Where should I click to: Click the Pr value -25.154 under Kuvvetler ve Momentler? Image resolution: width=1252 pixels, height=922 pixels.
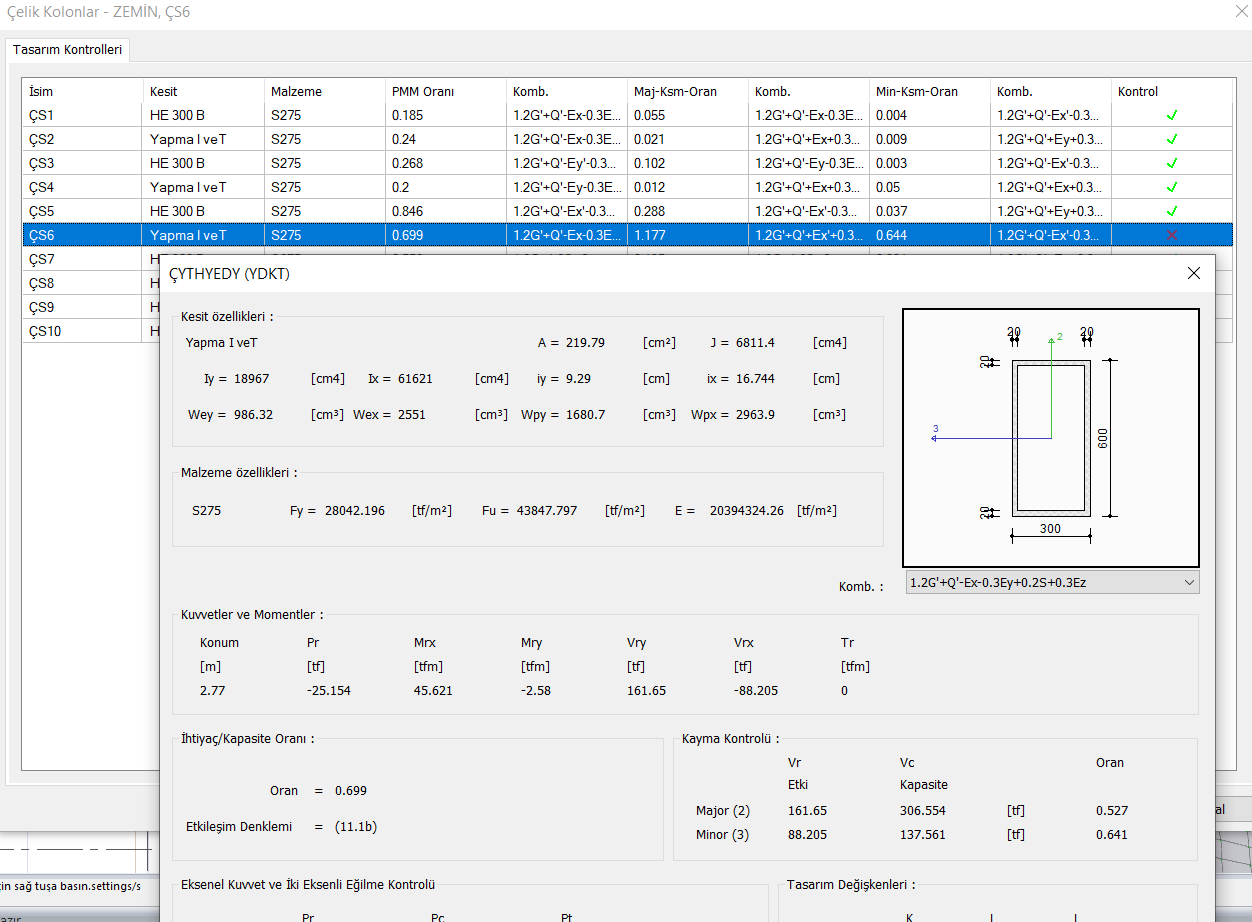(329, 691)
